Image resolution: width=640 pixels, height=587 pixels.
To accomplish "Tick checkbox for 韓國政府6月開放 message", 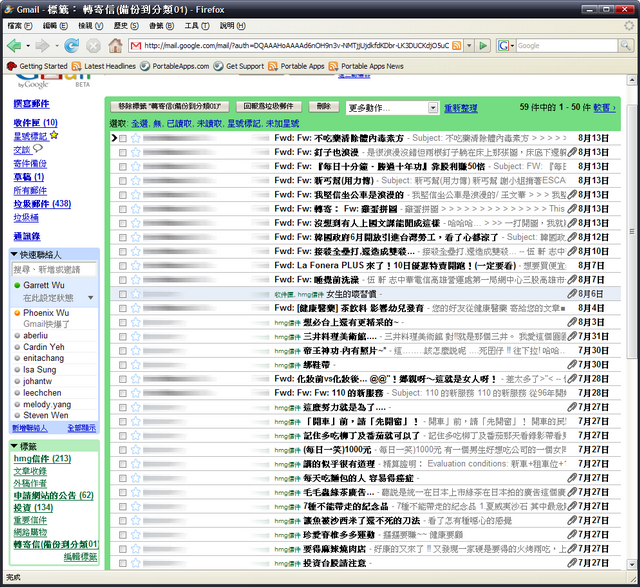I will [x=122, y=238].
